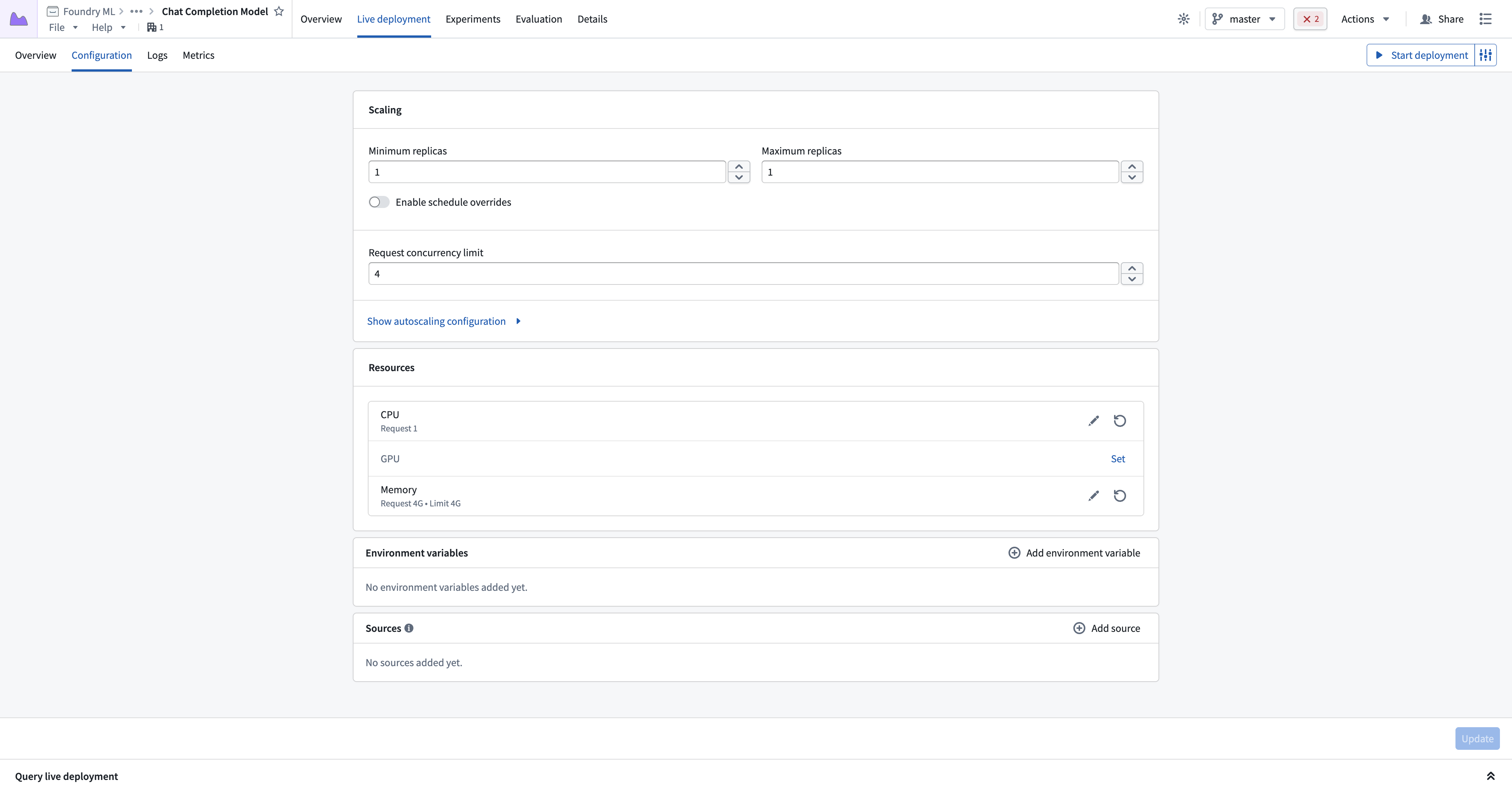Increase Minimum replicas with up arrow

[x=739, y=167]
